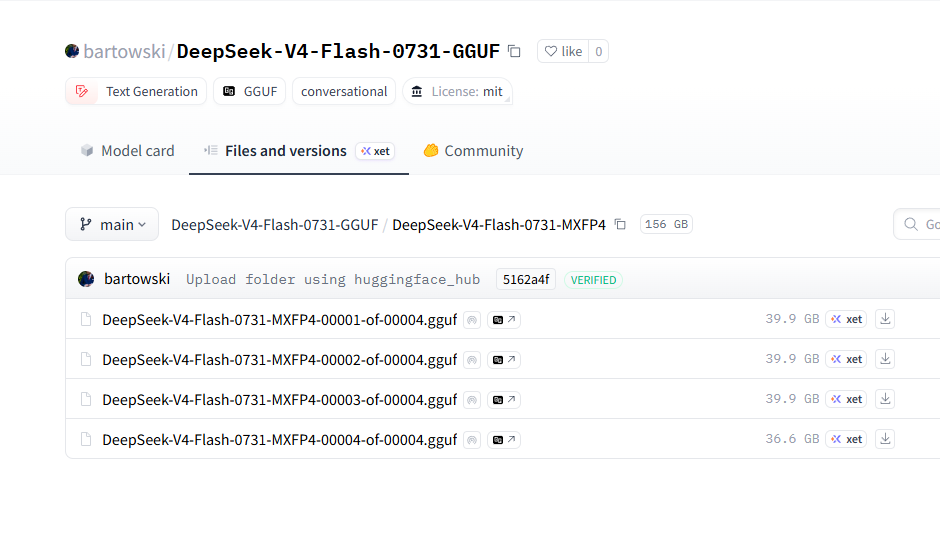This screenshot has height=538, width=940.
Task: Download the 00002-of-00004 gguf file
Action: pyautogui.click(x=885, y=359)
